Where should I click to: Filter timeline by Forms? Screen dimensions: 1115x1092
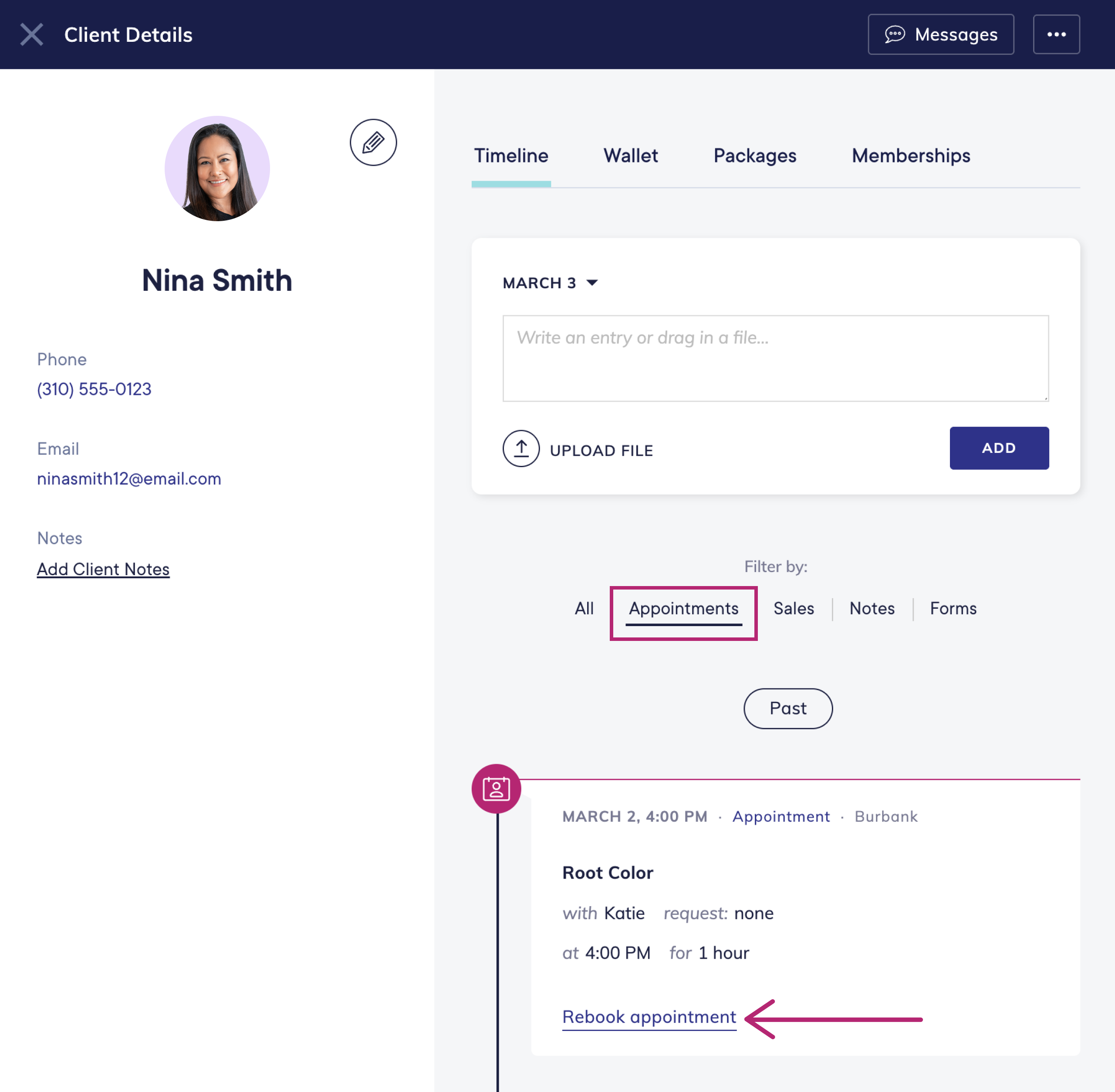953,608
